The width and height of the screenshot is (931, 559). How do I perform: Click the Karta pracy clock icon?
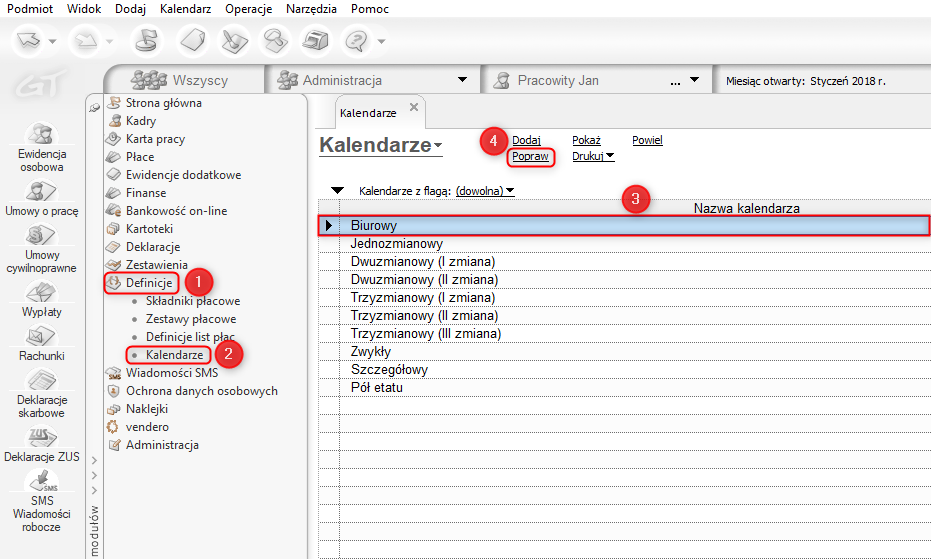(113, 139)
